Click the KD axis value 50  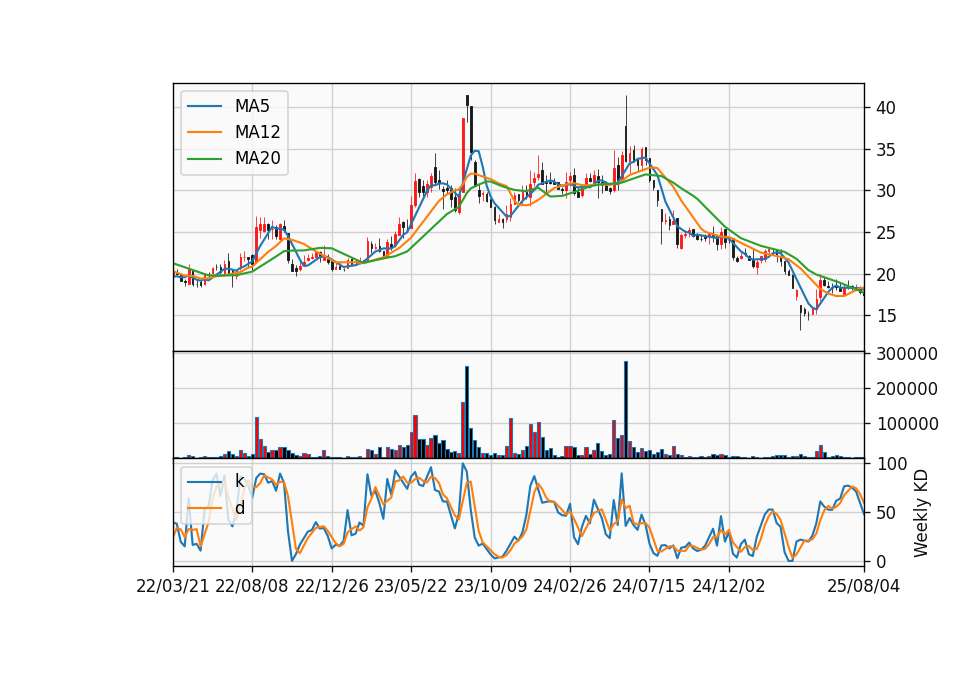[886, 513]
